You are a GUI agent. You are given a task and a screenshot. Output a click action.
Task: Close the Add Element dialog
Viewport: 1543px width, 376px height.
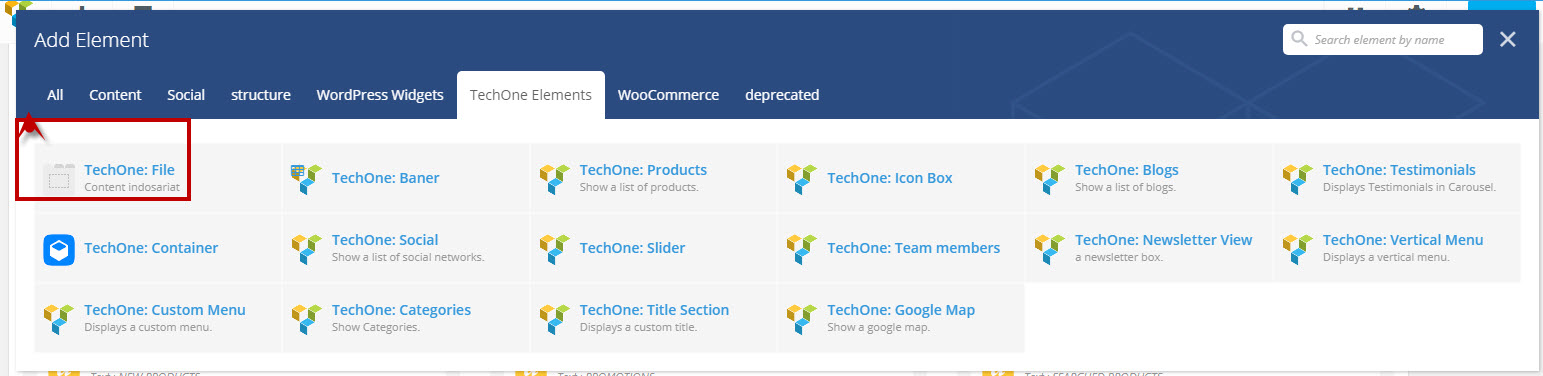1508,40
